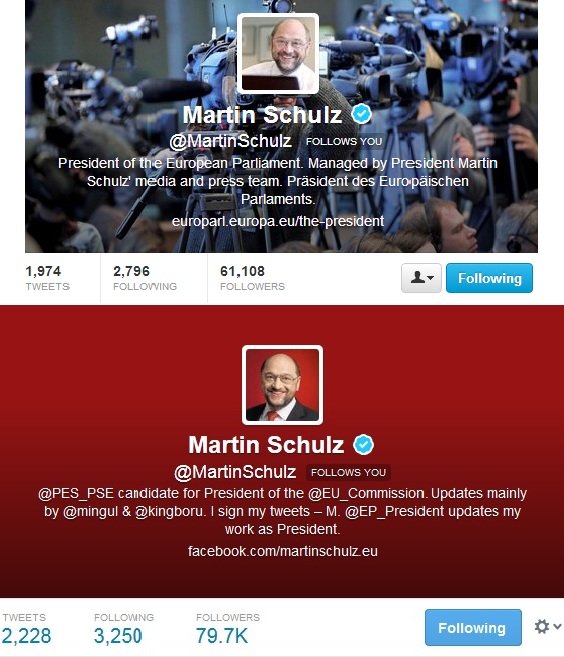Toggle the bottom Following button
Image resolution: width=564 pixels, height=657 pixels.
coord(473,628)
